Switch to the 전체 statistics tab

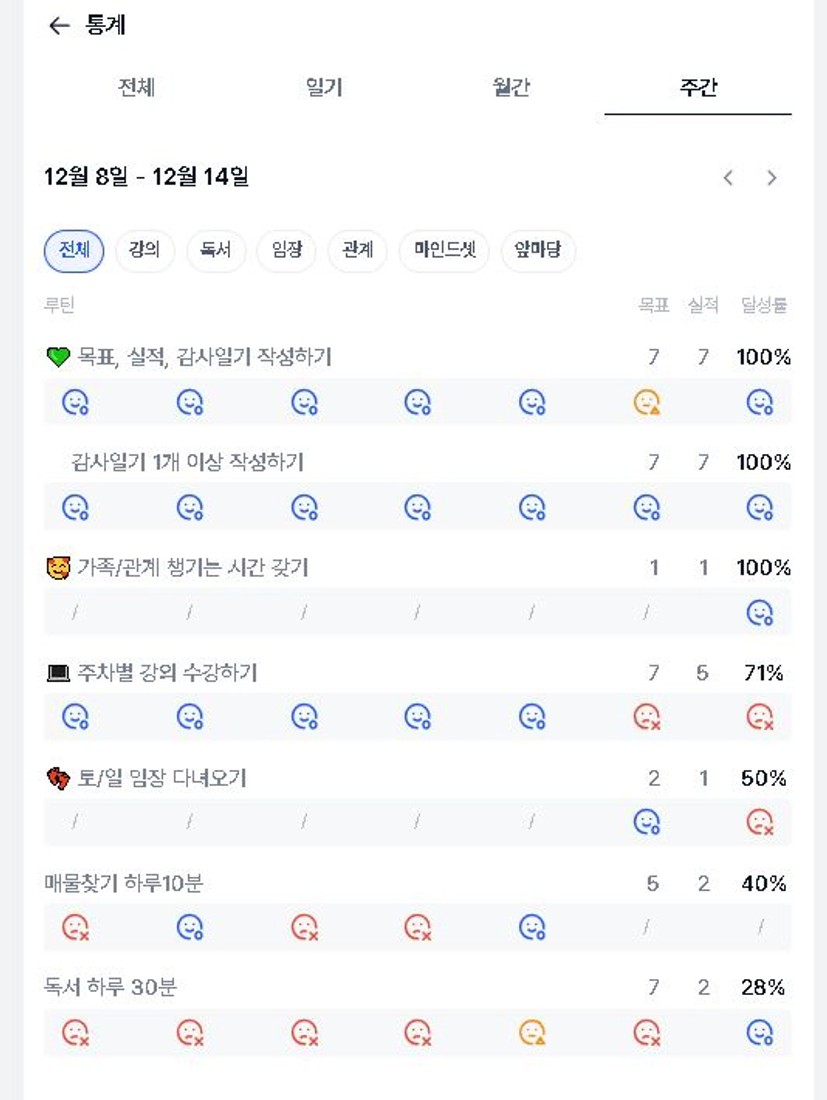click(136, 88)
